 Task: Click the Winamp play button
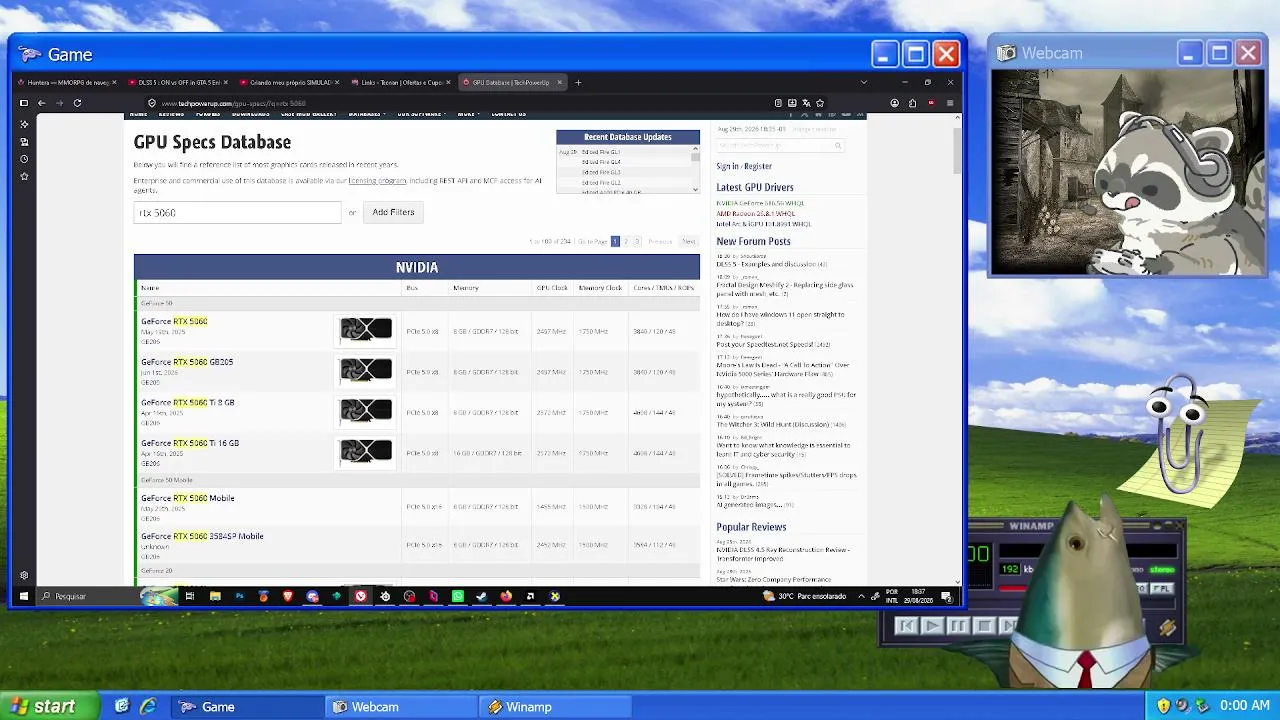pos(932,626)
